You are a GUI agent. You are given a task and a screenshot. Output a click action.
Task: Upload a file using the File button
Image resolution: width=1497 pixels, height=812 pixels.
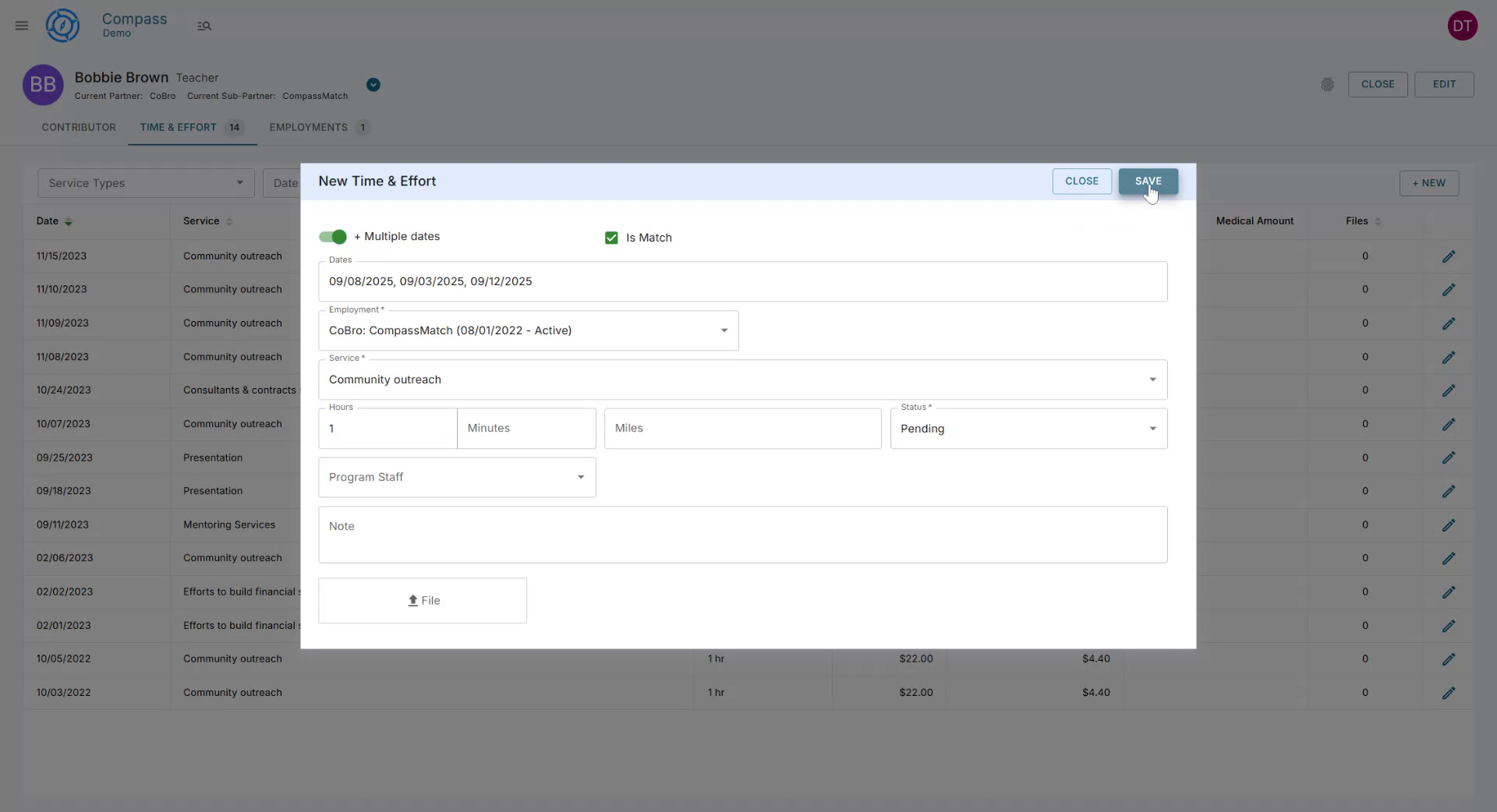[422, 600]
